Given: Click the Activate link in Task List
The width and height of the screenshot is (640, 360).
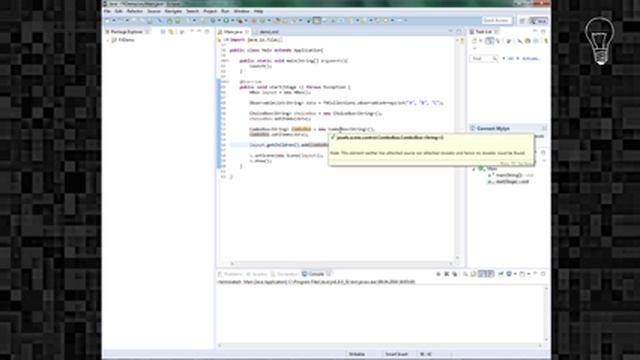Looking at the screenshot, I should point(531,59).
